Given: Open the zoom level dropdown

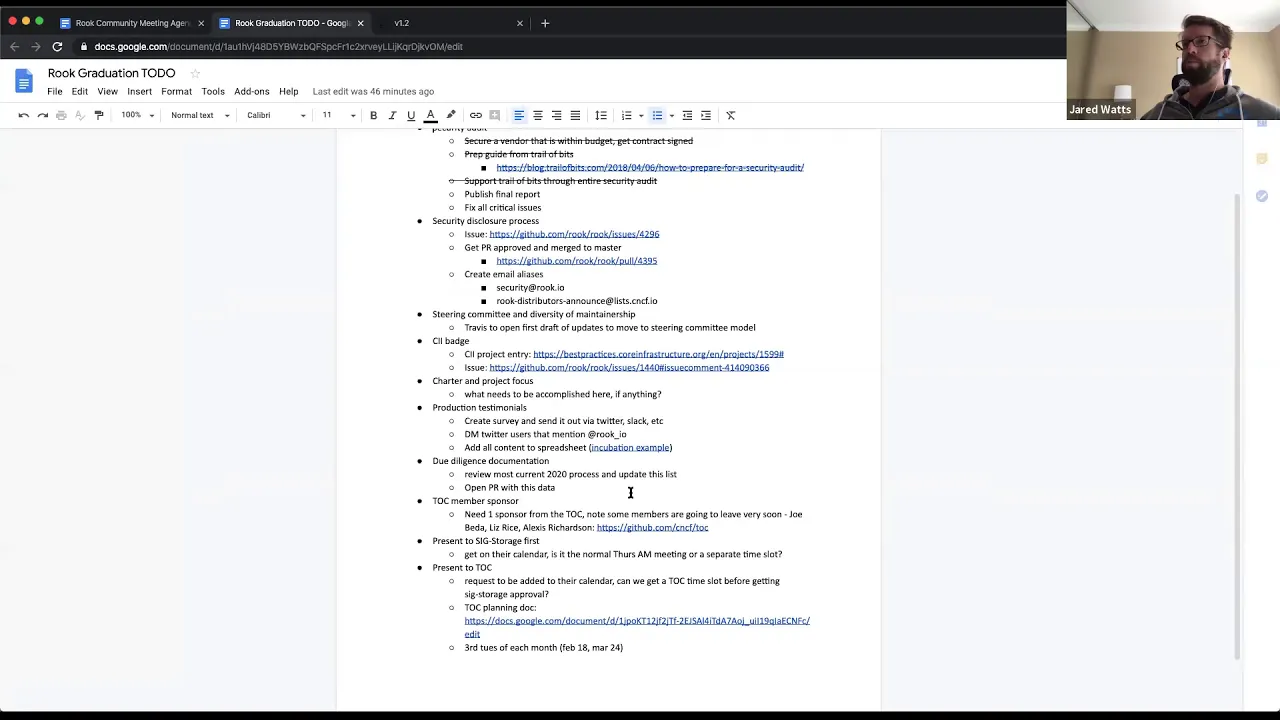Looking at the screenshot, I should pos(138,115).
